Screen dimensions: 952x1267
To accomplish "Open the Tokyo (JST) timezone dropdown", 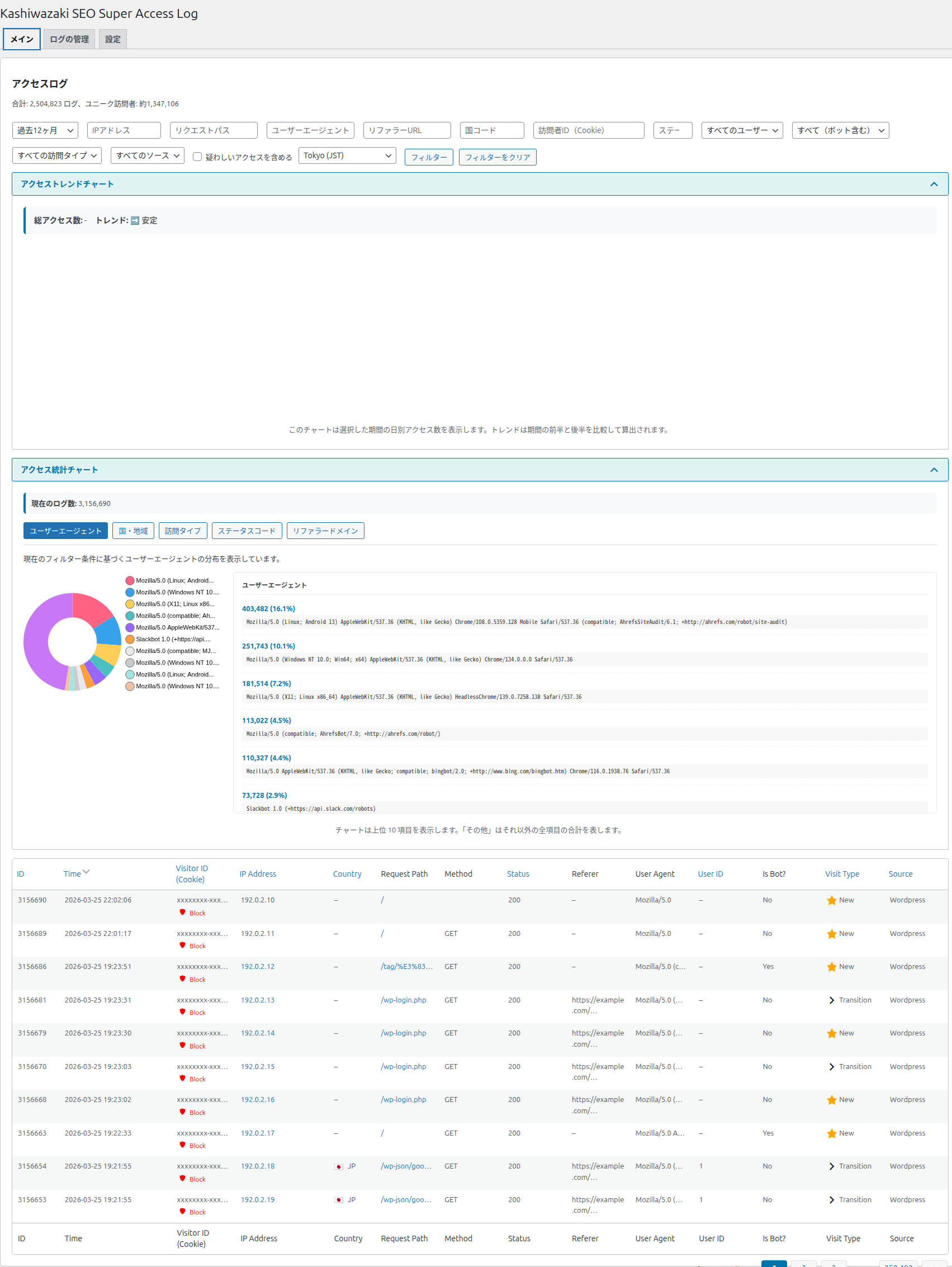I will point(347,156).
